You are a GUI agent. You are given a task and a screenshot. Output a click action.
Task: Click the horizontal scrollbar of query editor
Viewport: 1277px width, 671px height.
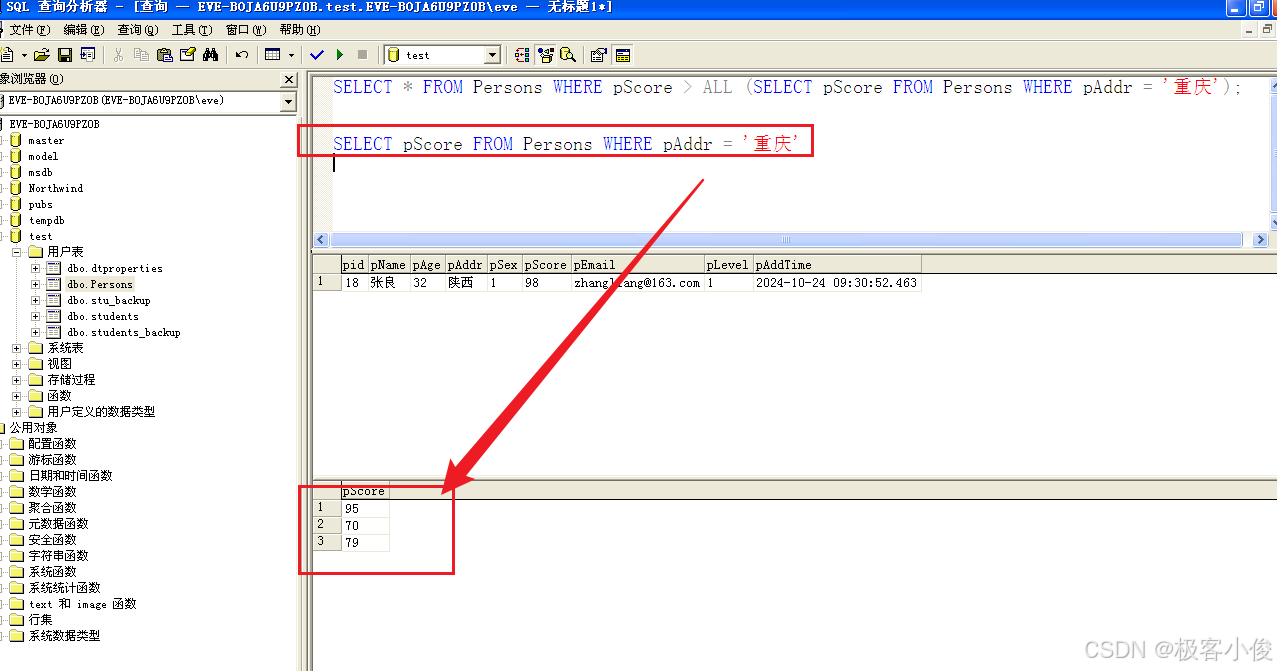(x=786, y=240)
